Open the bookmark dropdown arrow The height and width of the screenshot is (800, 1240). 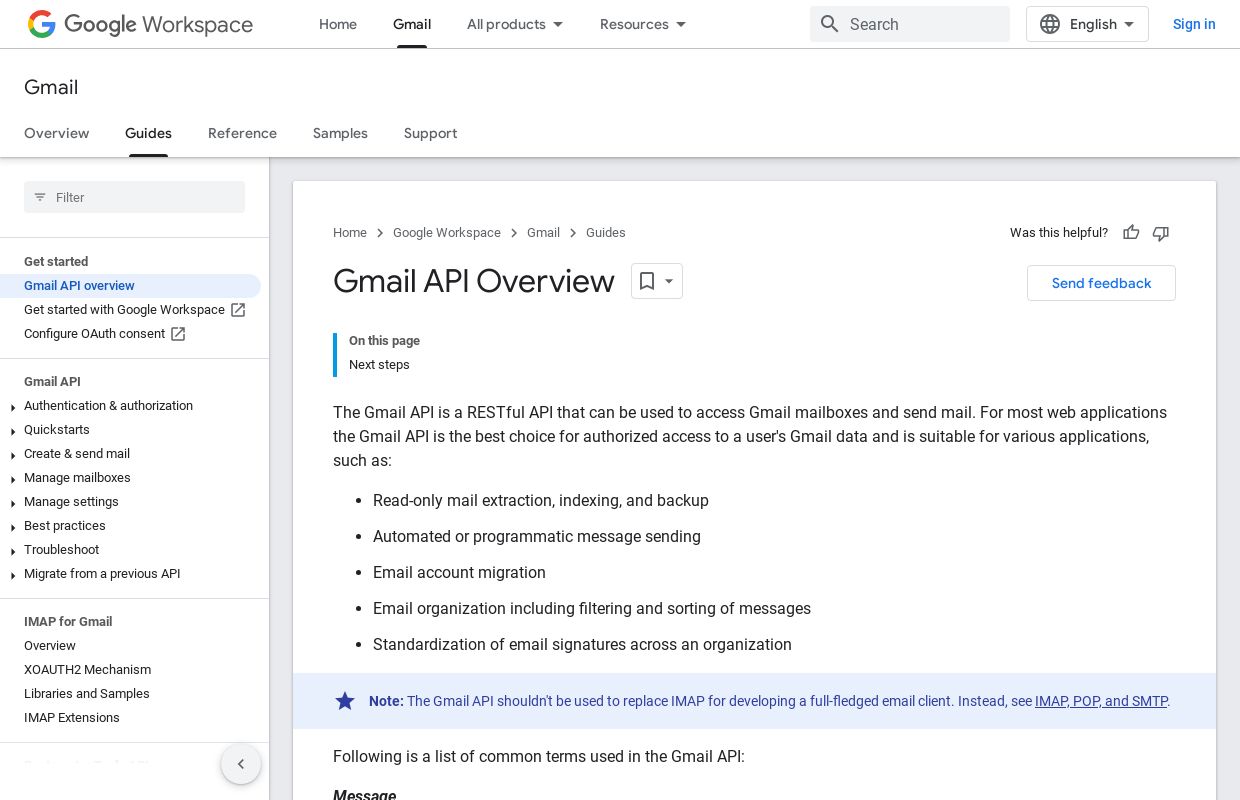tap(670, 282)
